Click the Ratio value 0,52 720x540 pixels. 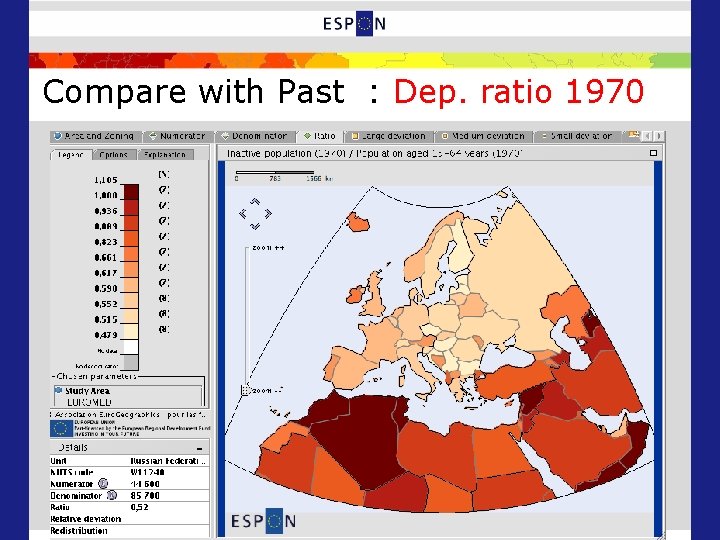[140, 507]
